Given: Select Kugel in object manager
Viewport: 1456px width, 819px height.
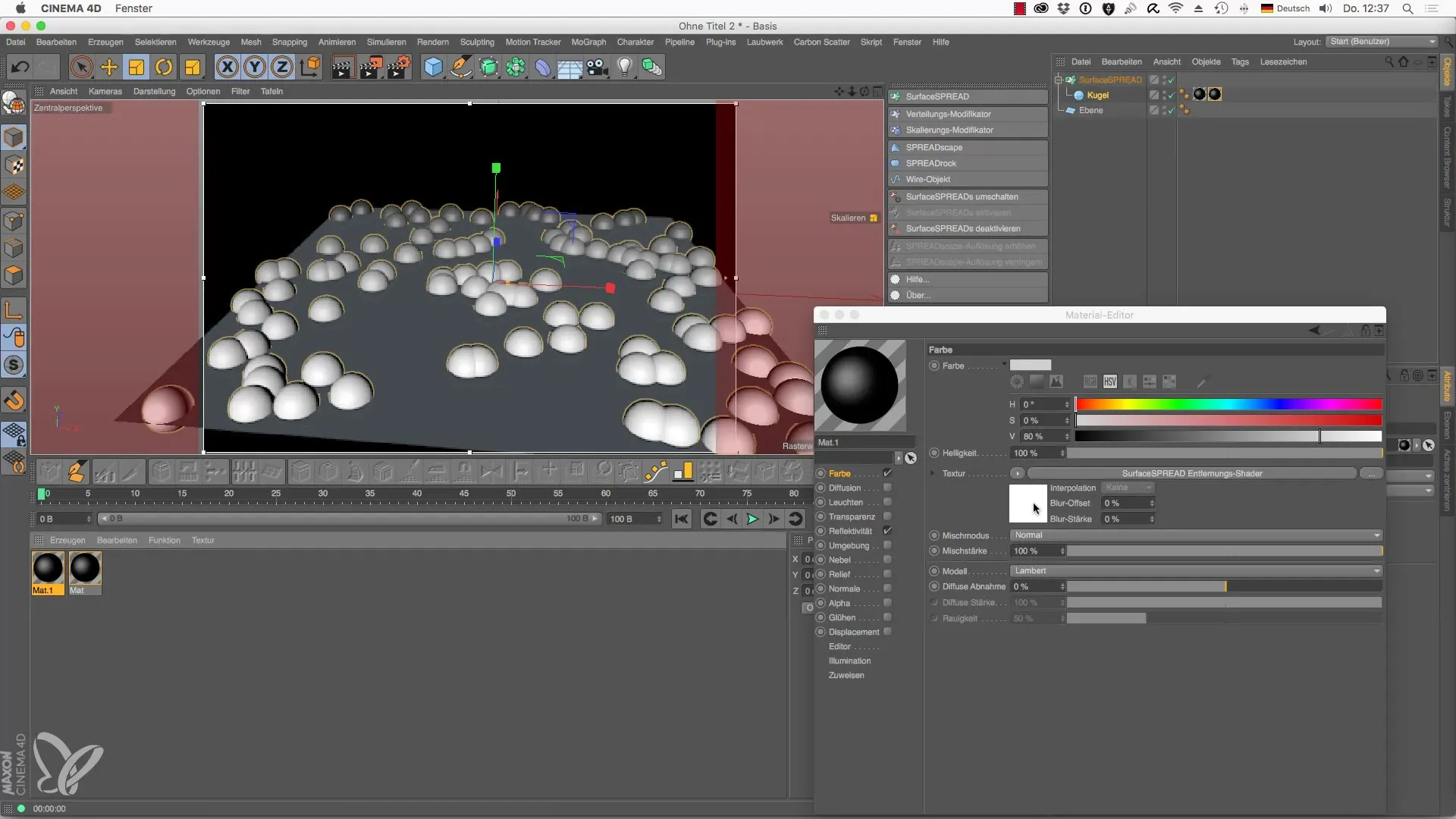Looking at the screenshot, I should click(x=1097, y=95).
